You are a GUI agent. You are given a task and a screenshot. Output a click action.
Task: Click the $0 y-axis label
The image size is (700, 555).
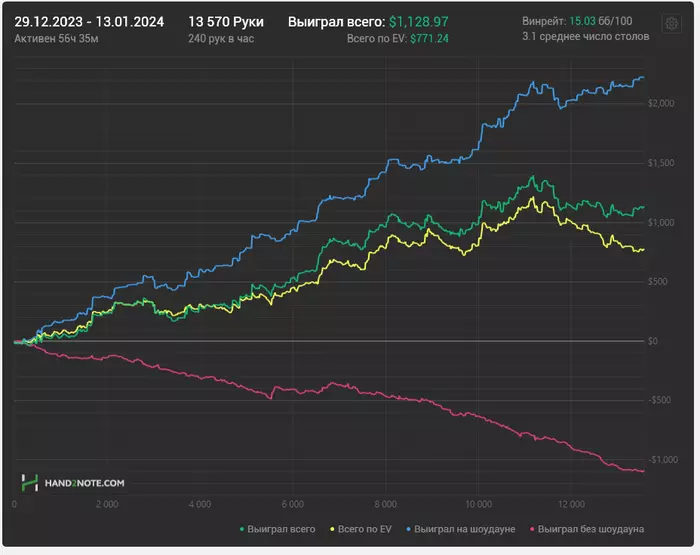[x=653, y=341]
